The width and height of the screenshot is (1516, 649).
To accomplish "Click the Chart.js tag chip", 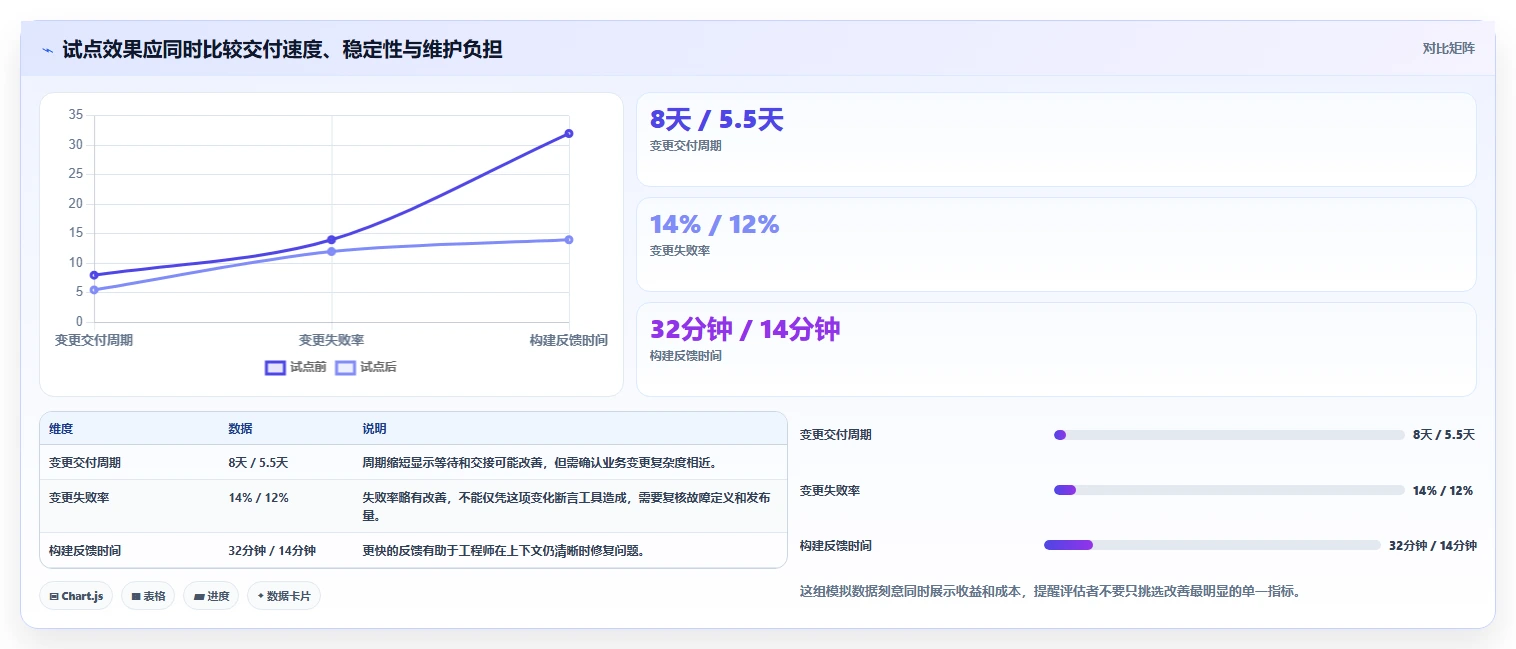I will pos(77,596).
